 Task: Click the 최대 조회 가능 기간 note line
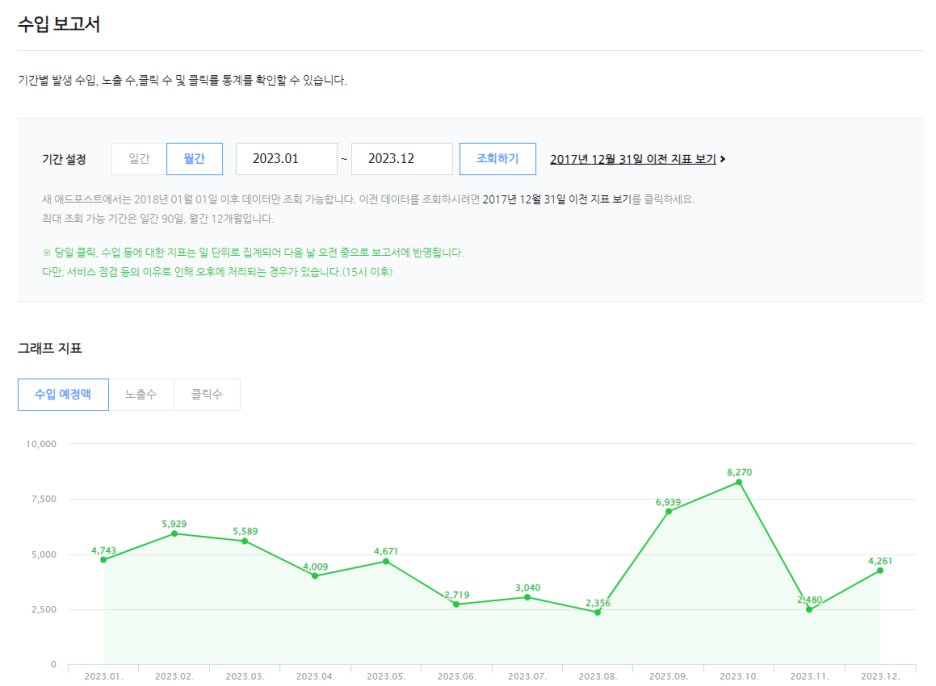click(158, 219)
